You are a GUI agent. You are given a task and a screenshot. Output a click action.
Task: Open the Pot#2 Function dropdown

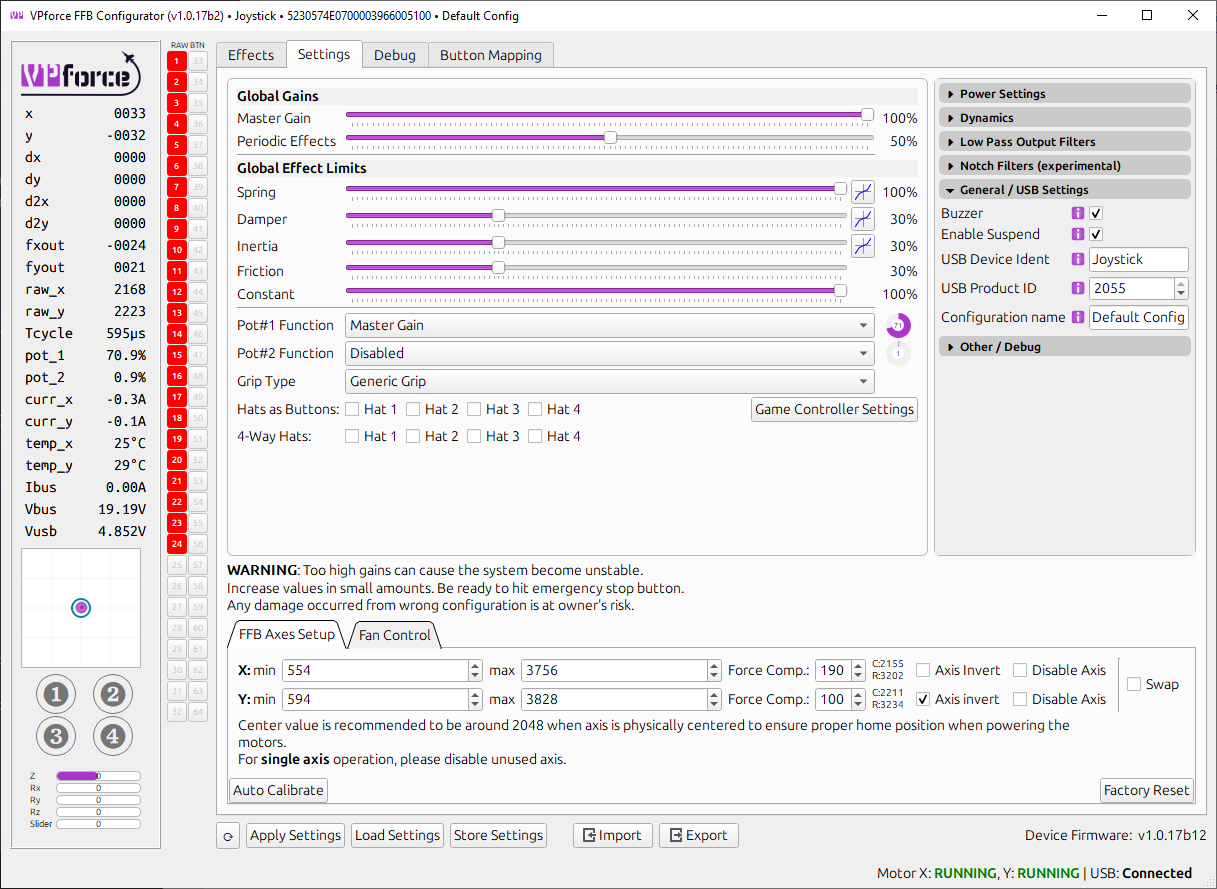pos(610,353)
